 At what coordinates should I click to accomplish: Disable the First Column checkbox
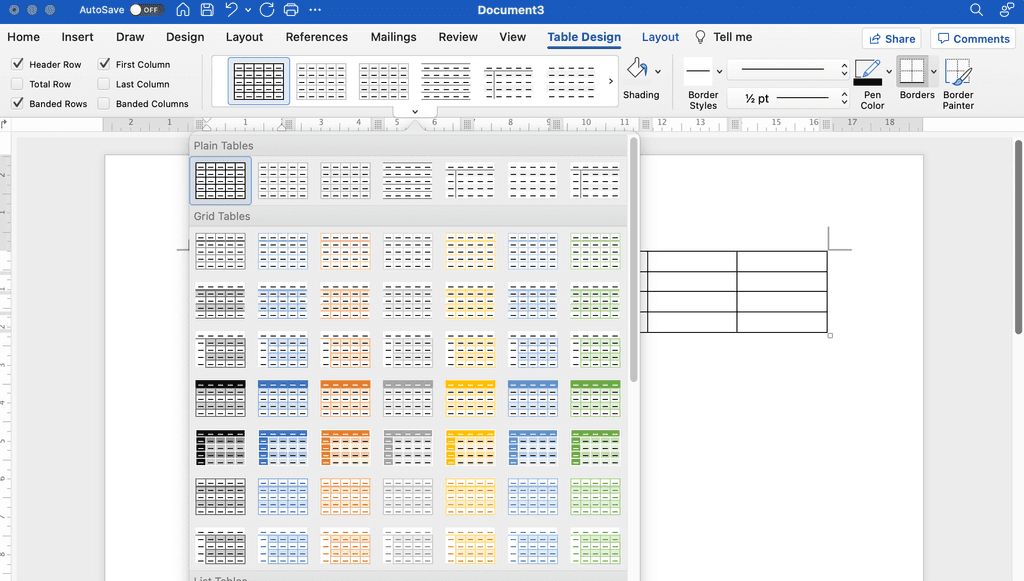103,64
